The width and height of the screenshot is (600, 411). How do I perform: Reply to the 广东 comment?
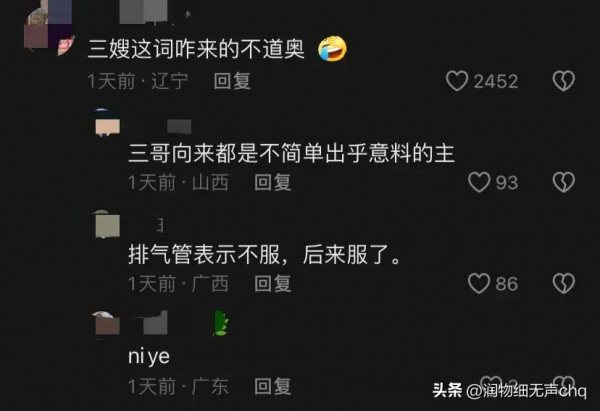(x=273, y=386)
